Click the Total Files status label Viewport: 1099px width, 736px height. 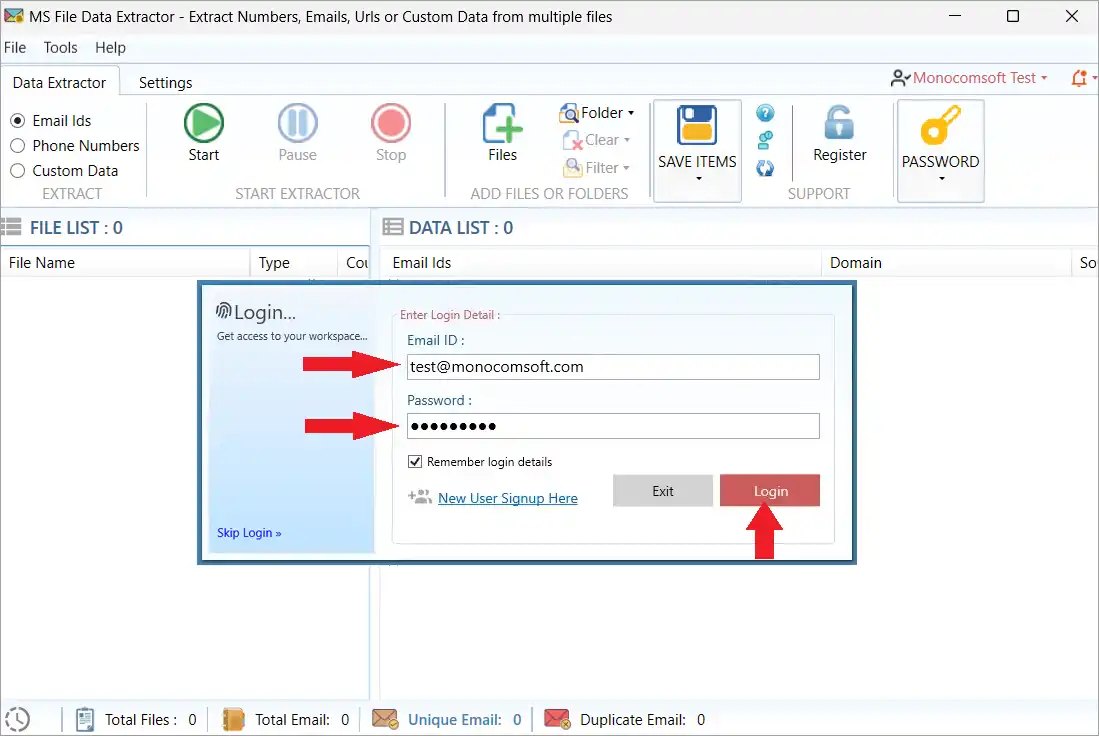(x=141, y=719)
